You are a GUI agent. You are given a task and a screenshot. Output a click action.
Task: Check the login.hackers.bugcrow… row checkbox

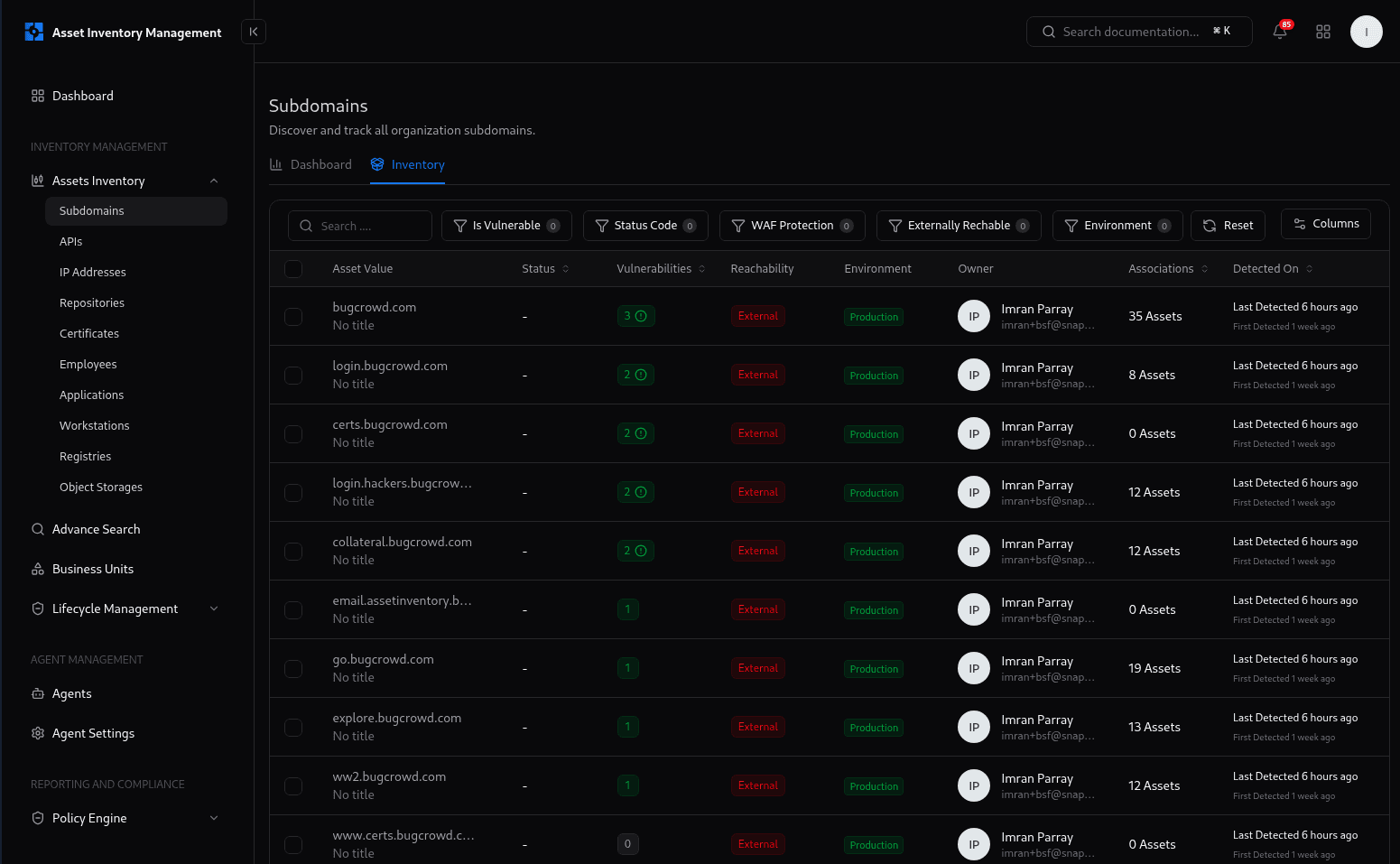(293, 493)
